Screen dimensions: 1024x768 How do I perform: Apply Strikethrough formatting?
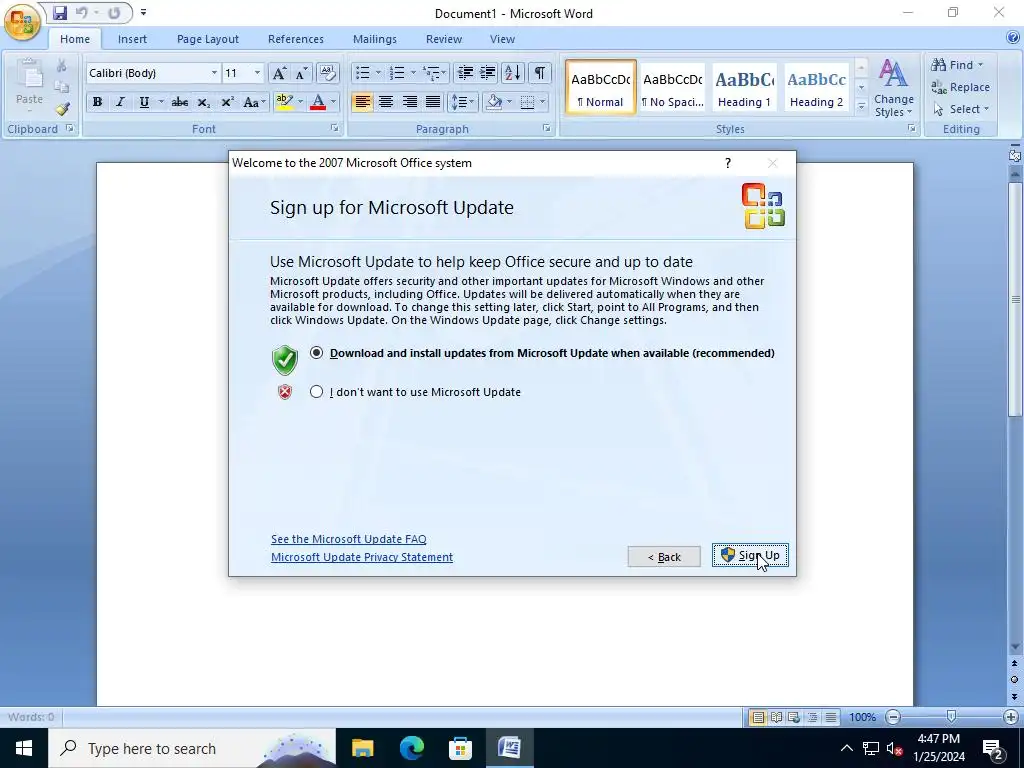coord(180,102)
